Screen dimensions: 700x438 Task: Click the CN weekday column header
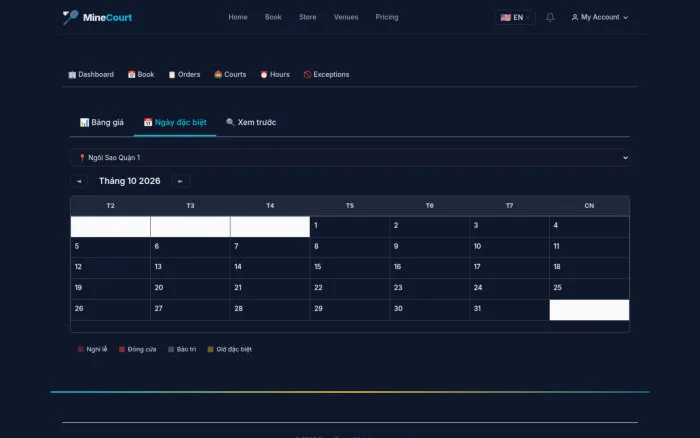(589, 206)
